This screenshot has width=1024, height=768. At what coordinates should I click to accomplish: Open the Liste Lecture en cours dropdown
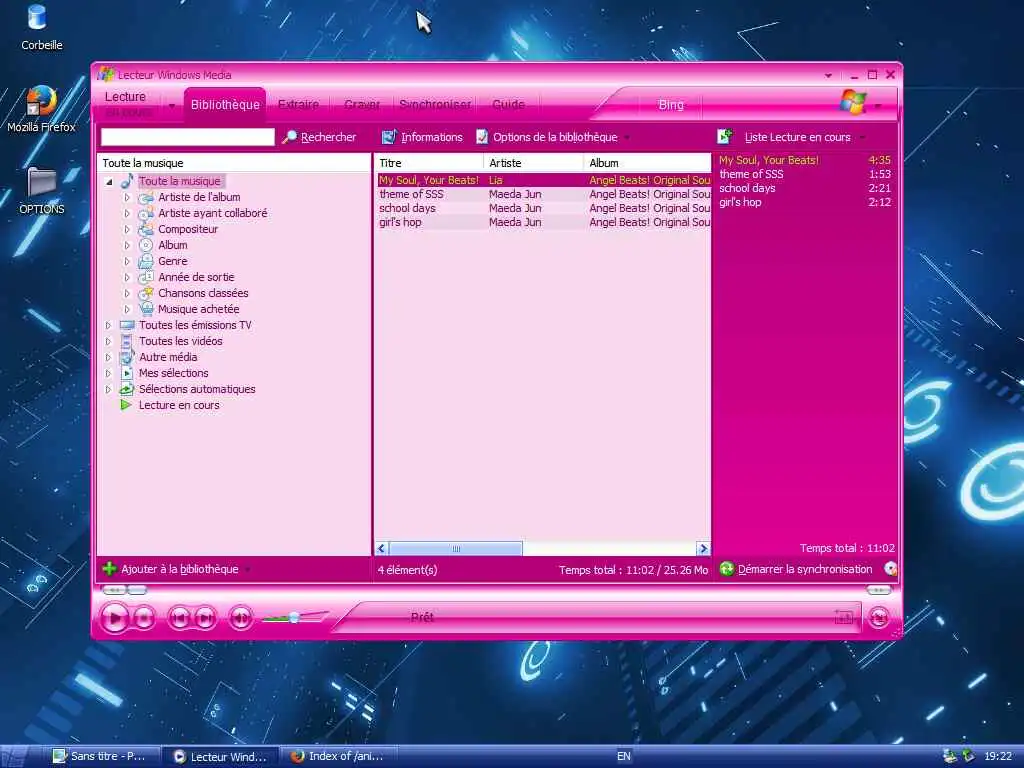[x=805, y=137]
